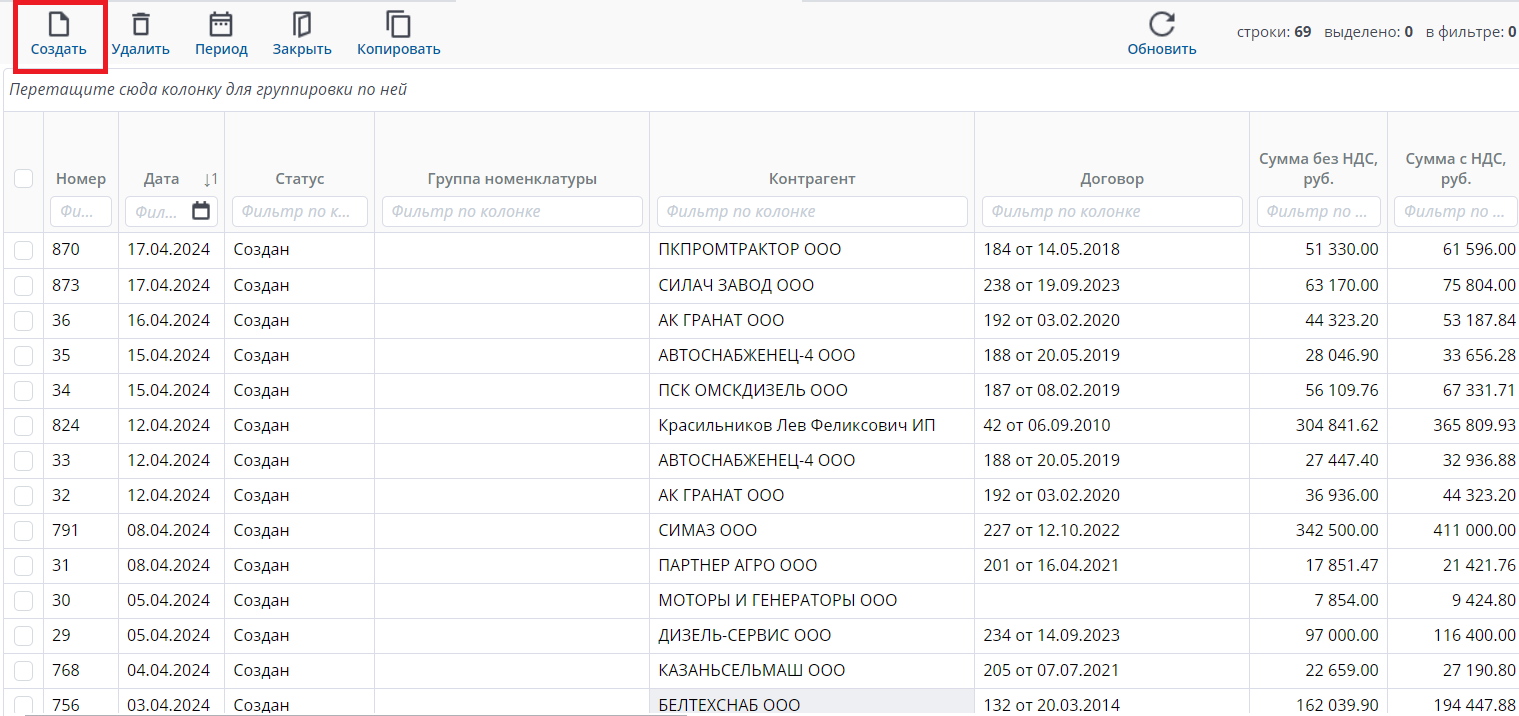Click the Создать (Create) document icon
The height and width of the screenshot is (716, 1519).
(59, 26)
